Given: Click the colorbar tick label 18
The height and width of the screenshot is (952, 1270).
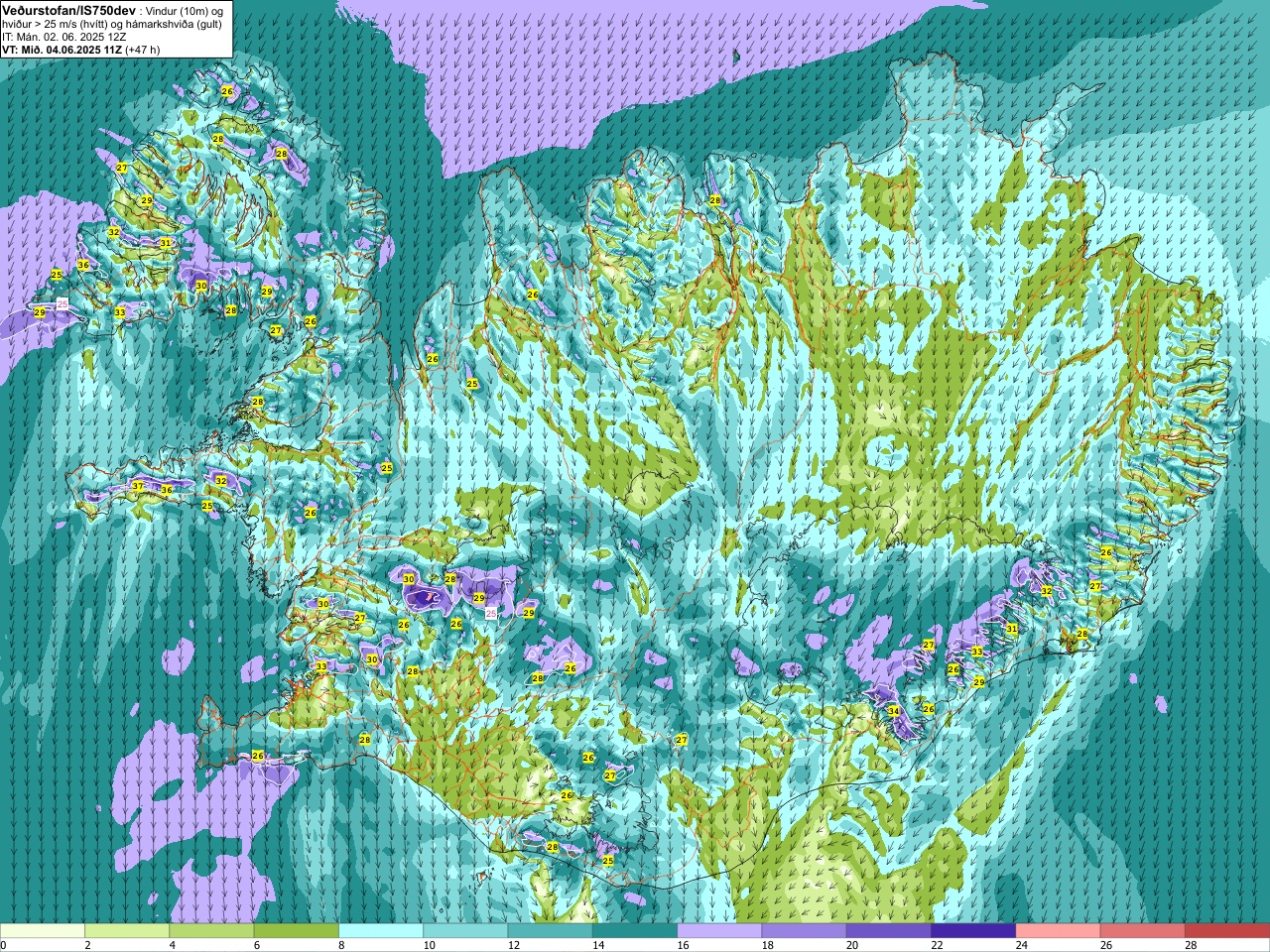Looking at the screenshot, I should [767, 945].
